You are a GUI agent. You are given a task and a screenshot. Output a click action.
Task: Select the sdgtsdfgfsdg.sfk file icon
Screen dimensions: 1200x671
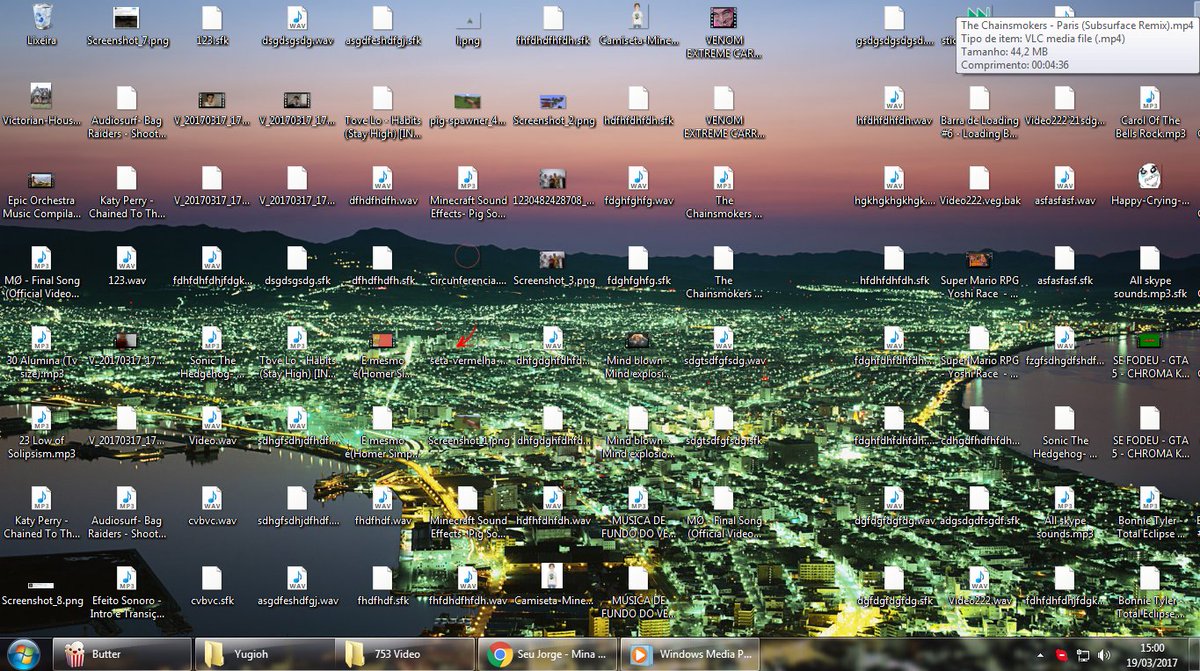pos(723,425)
